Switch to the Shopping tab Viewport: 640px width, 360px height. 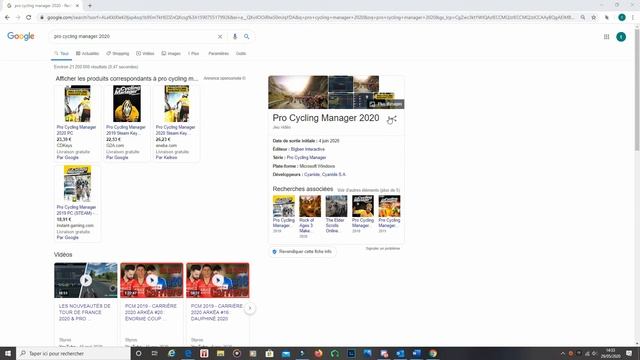(118, 53)
